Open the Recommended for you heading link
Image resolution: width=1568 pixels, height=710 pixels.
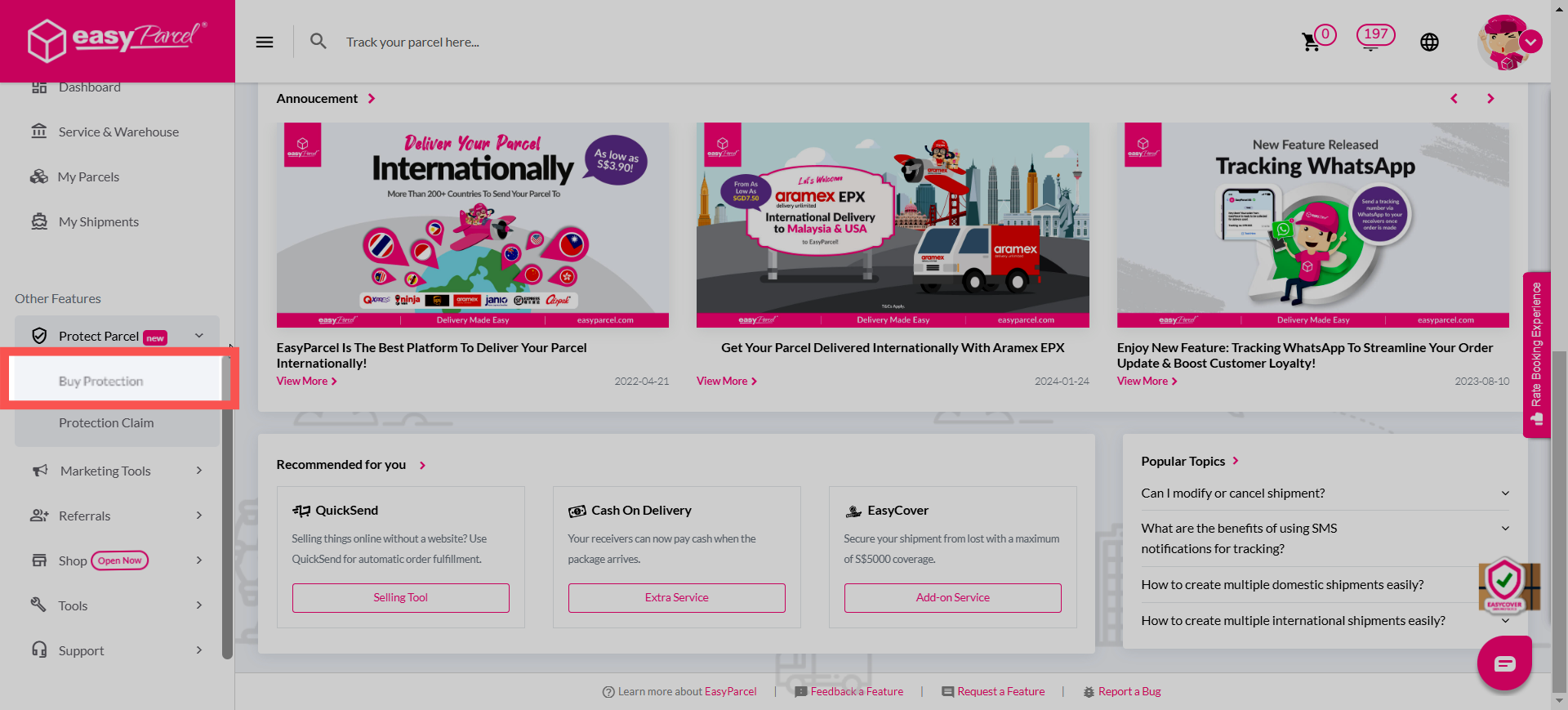point(351,465)
